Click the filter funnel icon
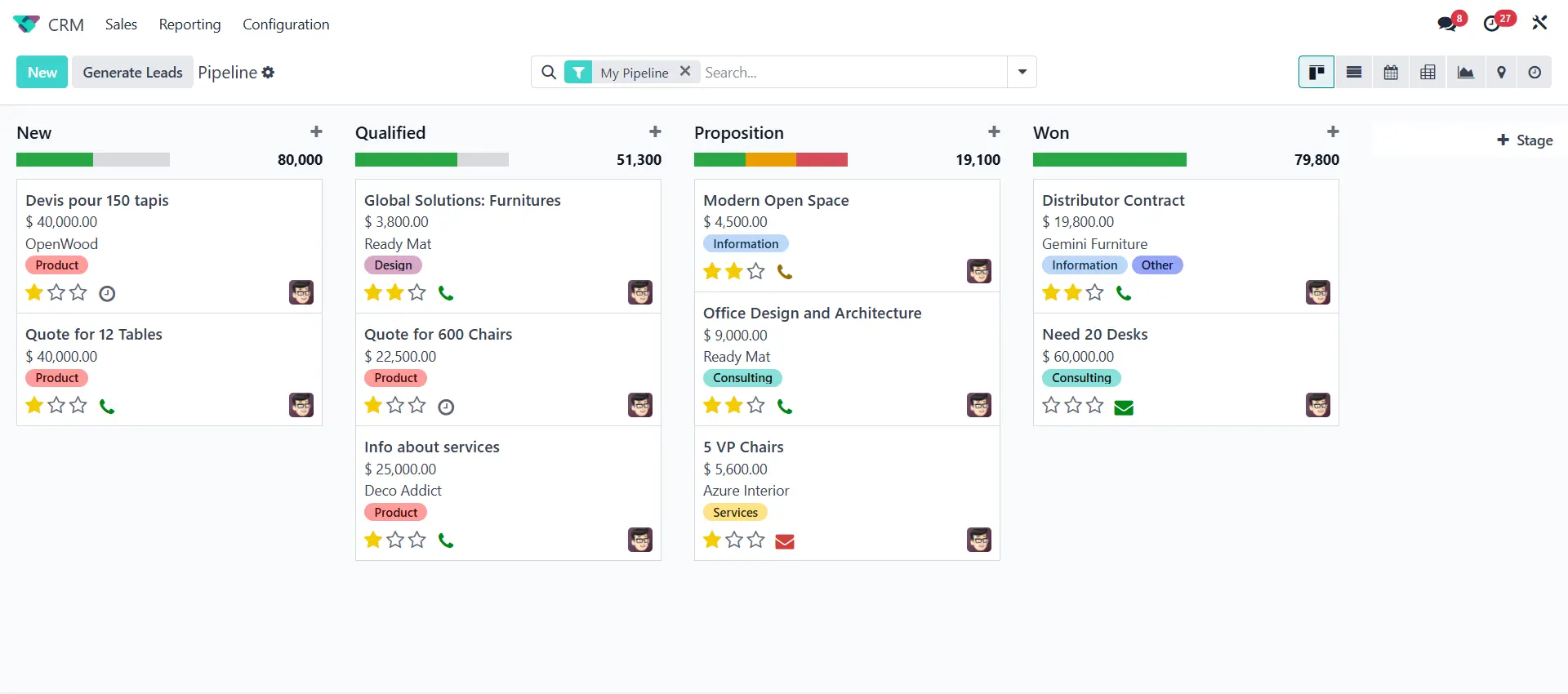The image size is (1568, 694). 578,73
